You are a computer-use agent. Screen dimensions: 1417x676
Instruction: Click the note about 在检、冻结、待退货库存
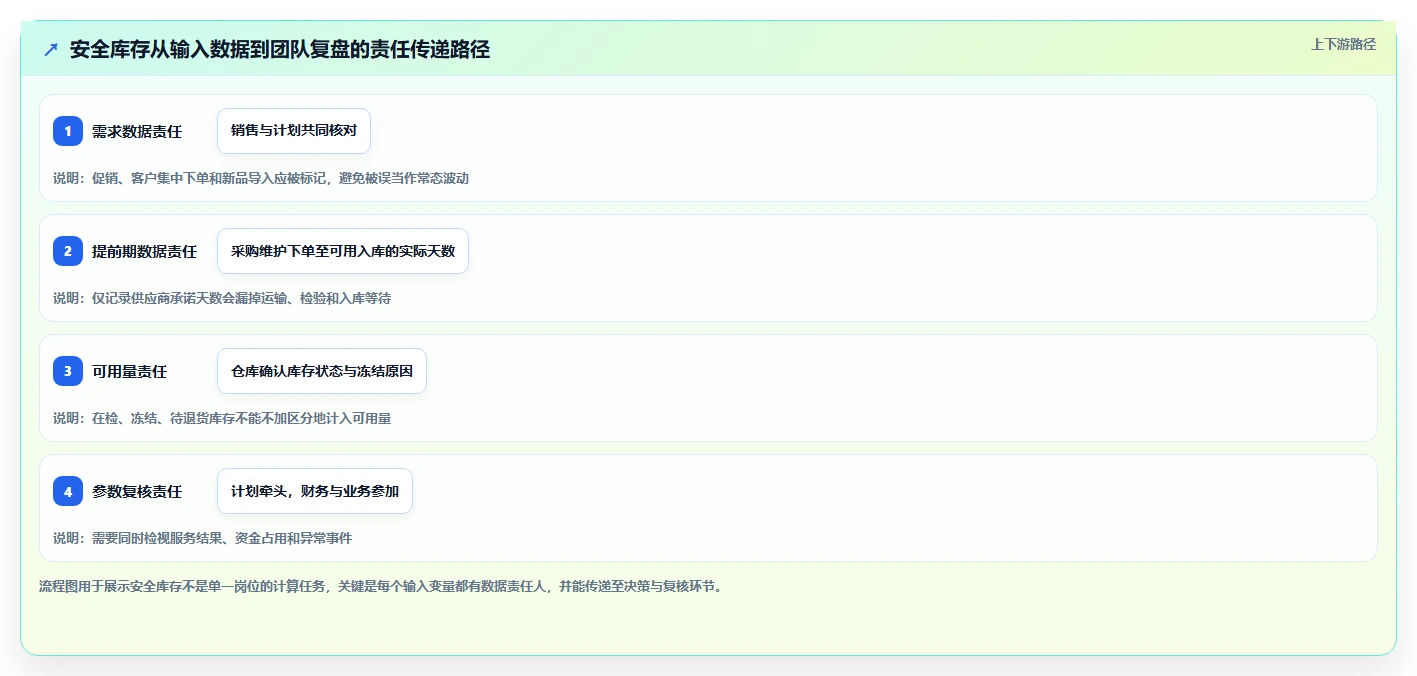[222, 418]
